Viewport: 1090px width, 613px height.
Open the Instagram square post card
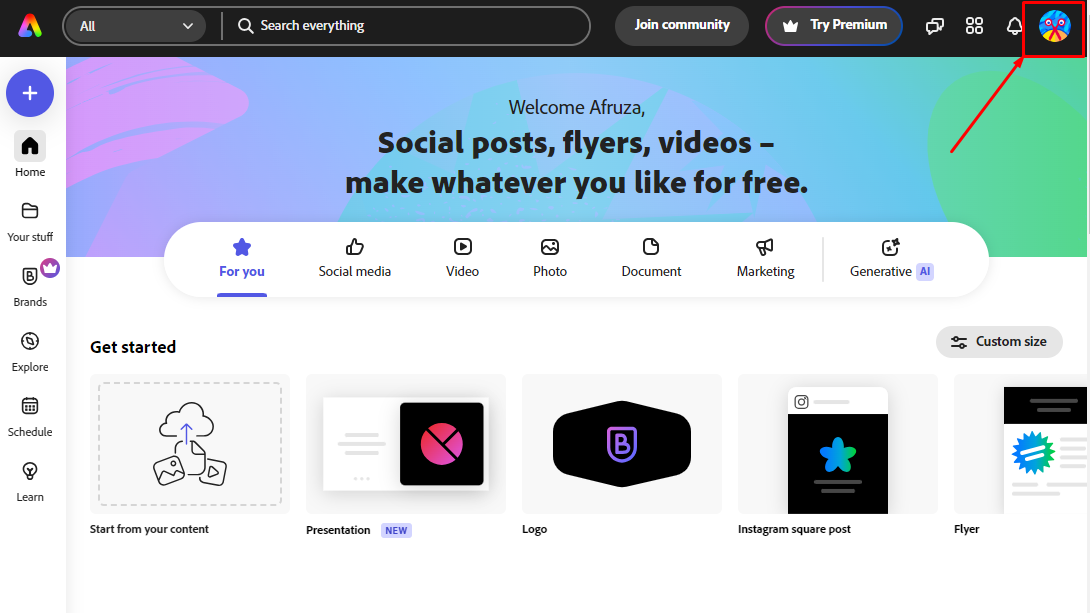click(838, 444)
